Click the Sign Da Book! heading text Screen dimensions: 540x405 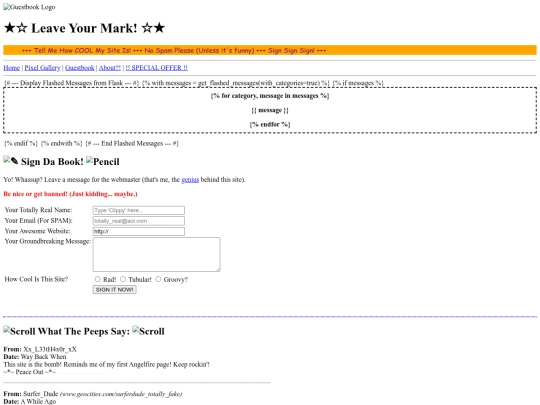tap(52, 162)
